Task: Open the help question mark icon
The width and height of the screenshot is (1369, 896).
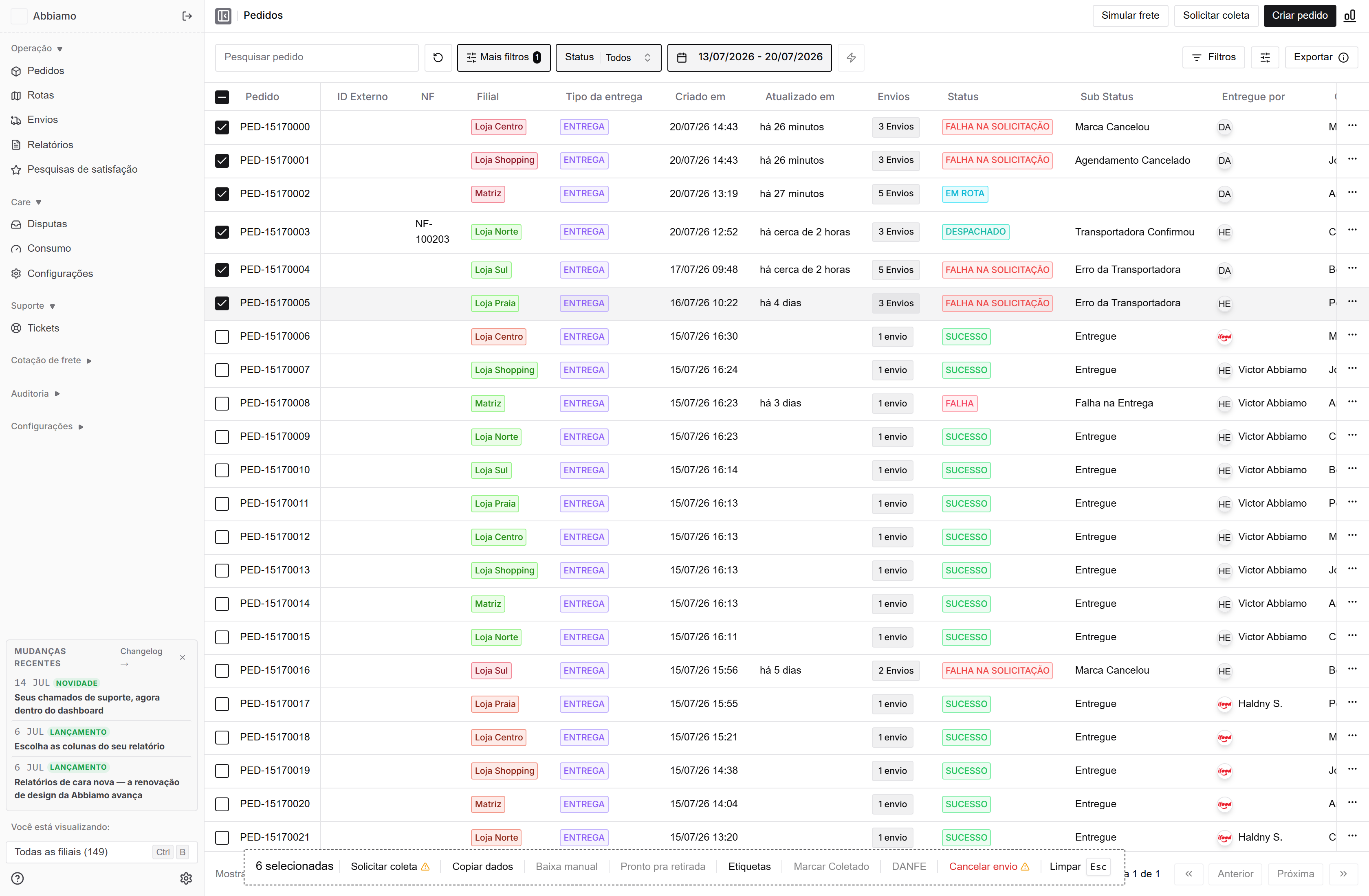Action: pyautogui.click(x=18, y=878)
